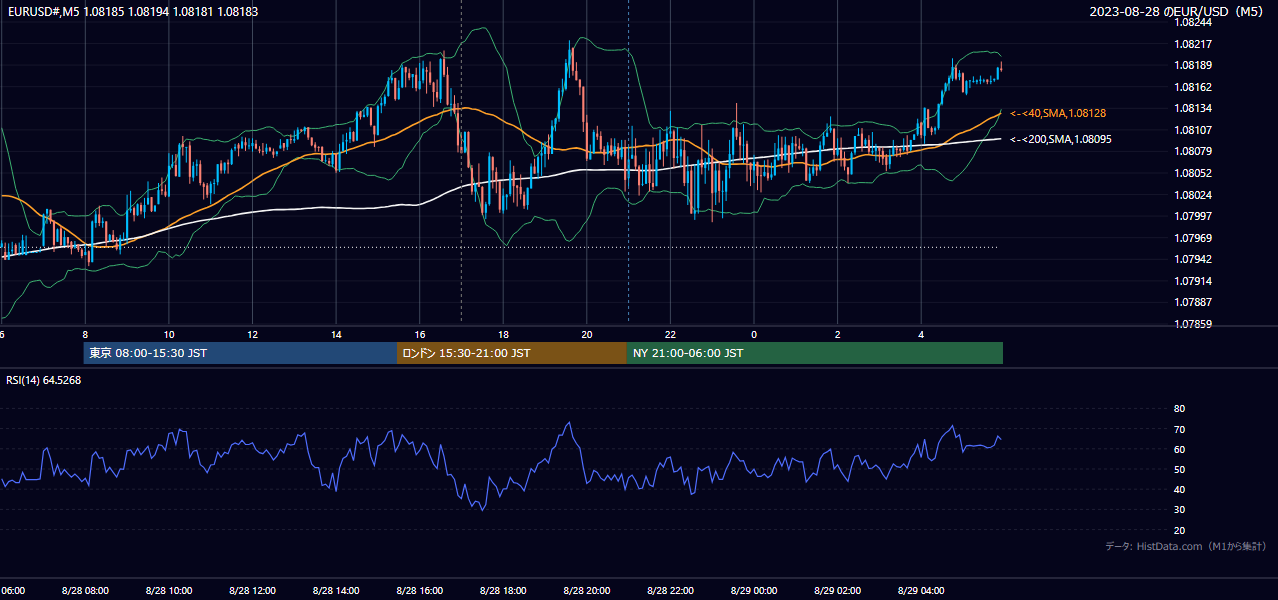Click hour tick '12' under the price chart

(252, 335)
